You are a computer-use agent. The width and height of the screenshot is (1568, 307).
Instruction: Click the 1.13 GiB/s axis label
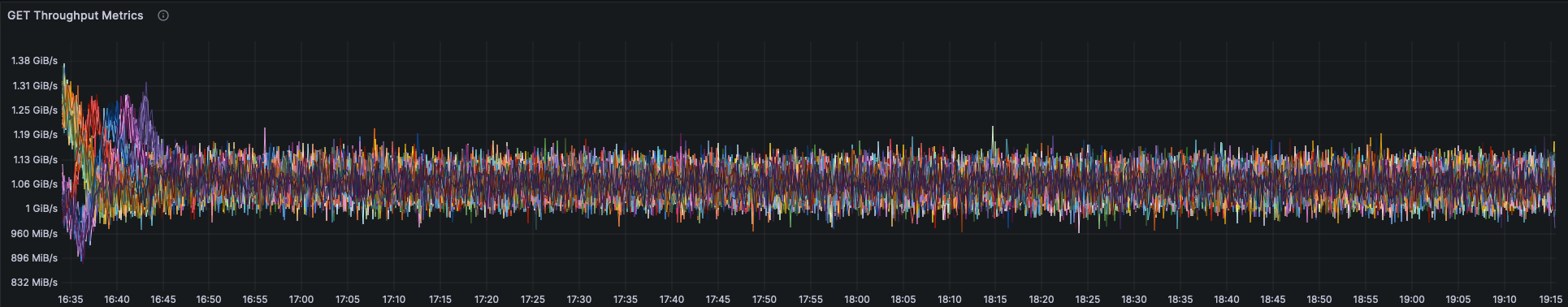click(x=35, y=160)
